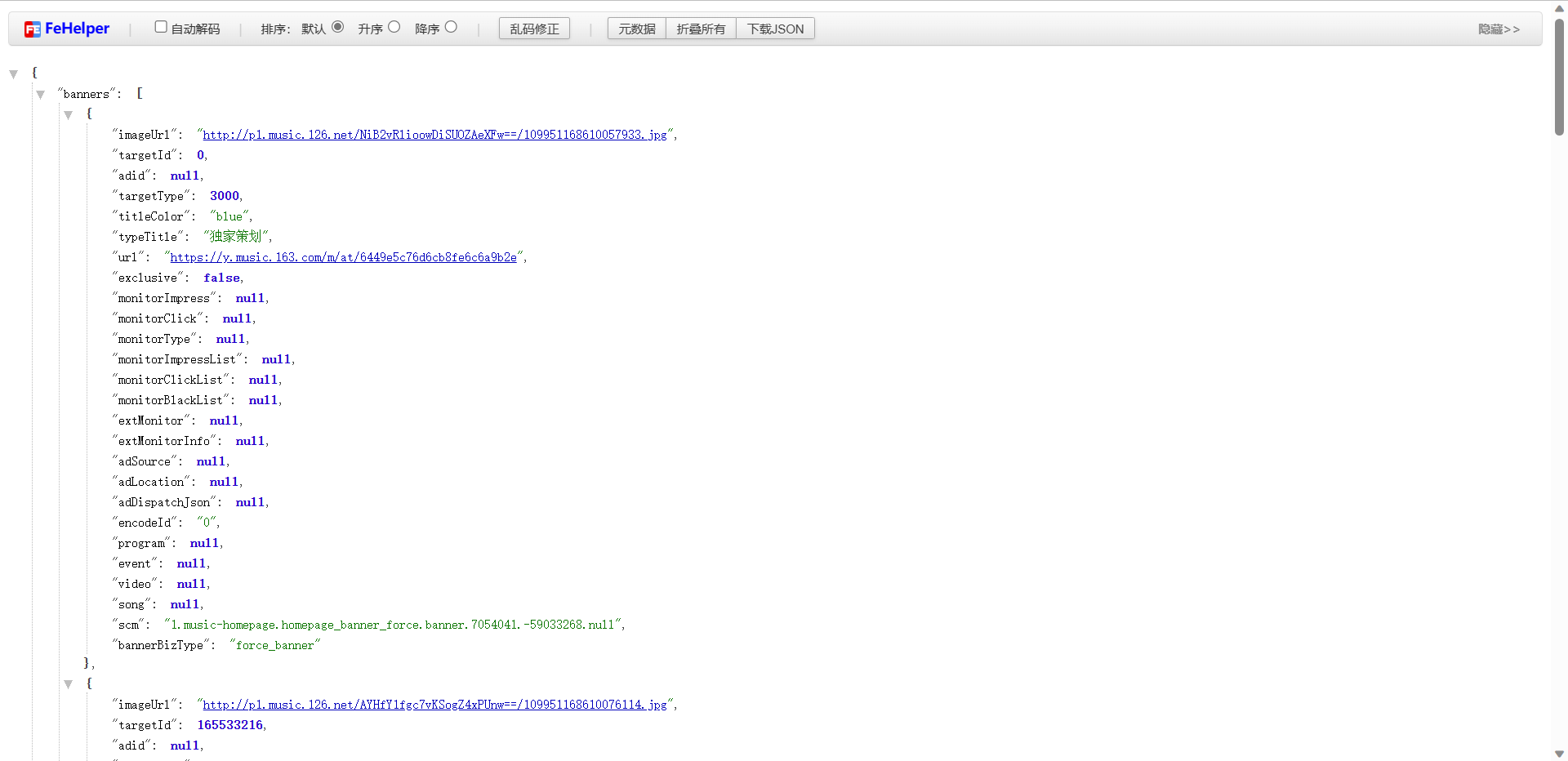Click the "adSource" key
Image resolution: width=1568 pixels, height=761 pixels.
pyautogui.click(x=145, y=461)
